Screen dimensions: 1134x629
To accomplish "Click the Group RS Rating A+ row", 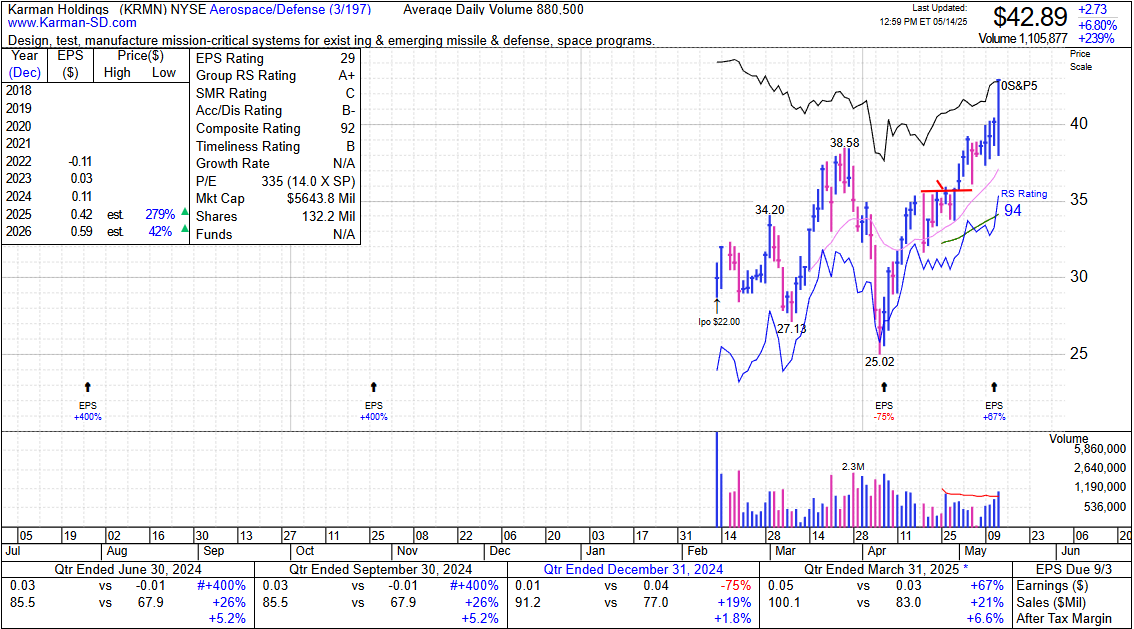I will click(x=275, y=76).
